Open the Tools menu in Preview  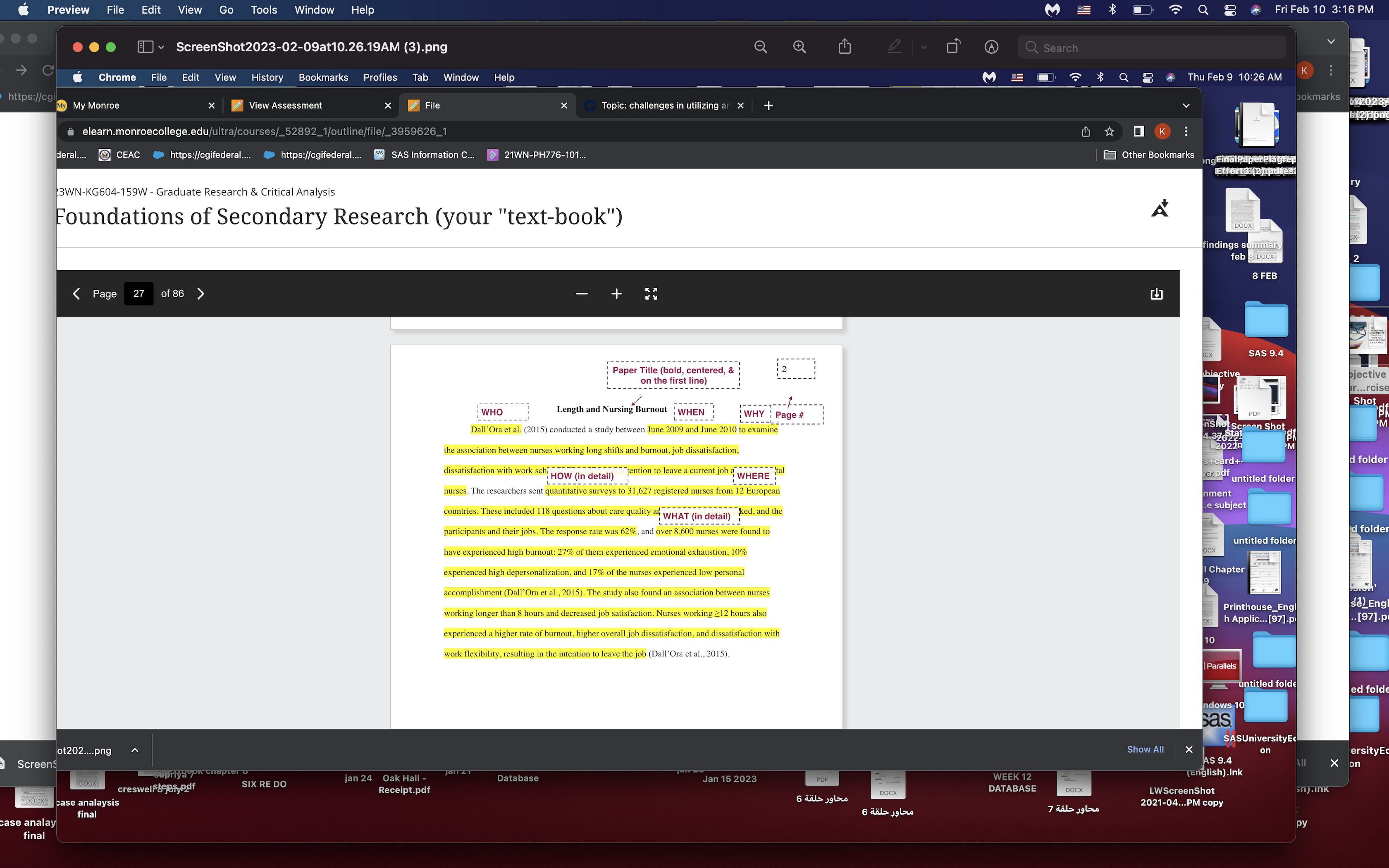tap(263, 10)
